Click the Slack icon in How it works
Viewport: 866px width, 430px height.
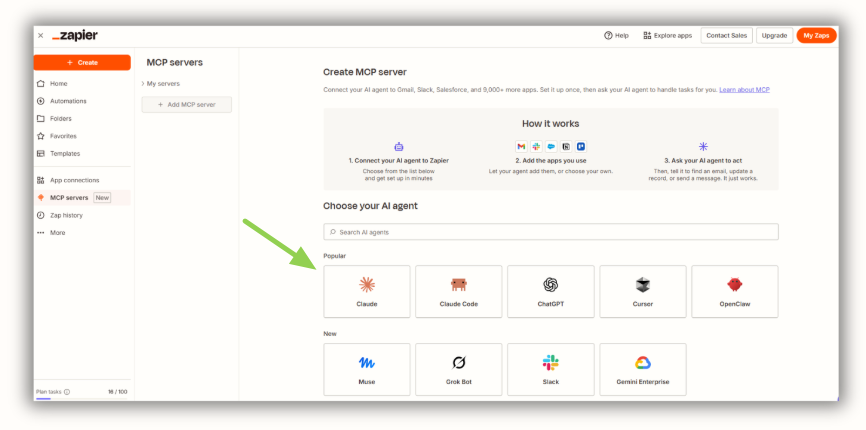(x=536, y=147)
